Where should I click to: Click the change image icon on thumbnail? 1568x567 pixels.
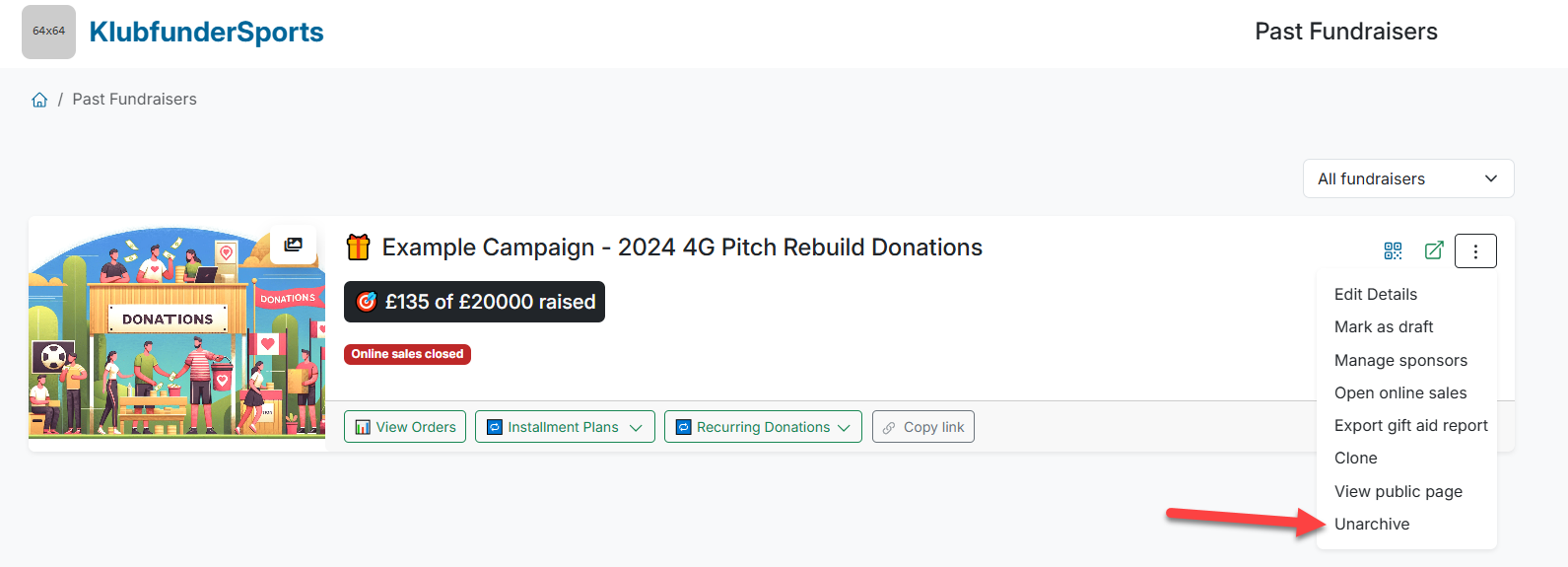click(x=294, y=245)
